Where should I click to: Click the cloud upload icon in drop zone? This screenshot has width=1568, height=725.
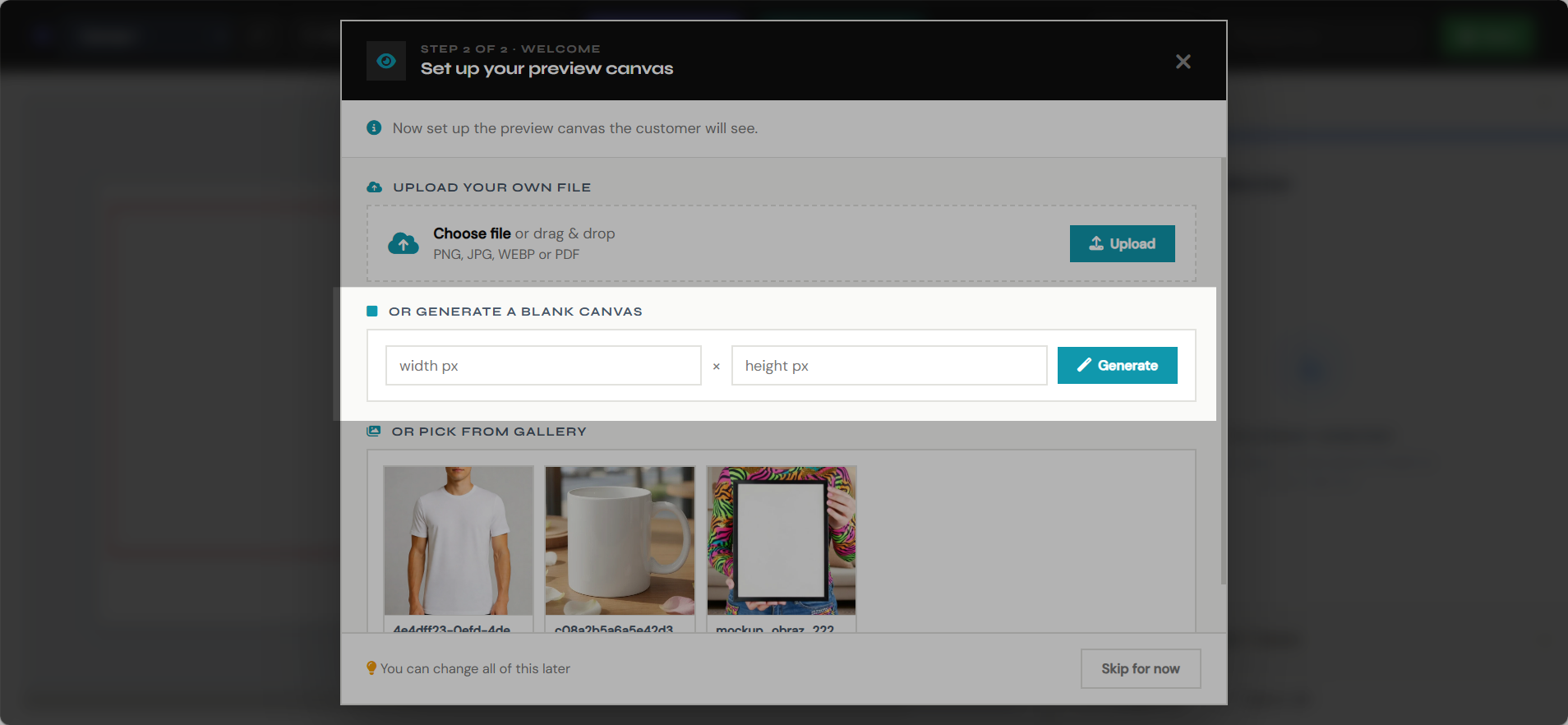pyautogui.click(x=403, y=243)
